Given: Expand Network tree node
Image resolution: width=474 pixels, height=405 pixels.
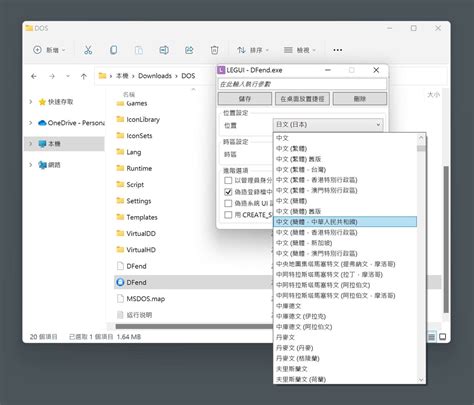Looking at the screenshot, I should click(x=31, y=165).
